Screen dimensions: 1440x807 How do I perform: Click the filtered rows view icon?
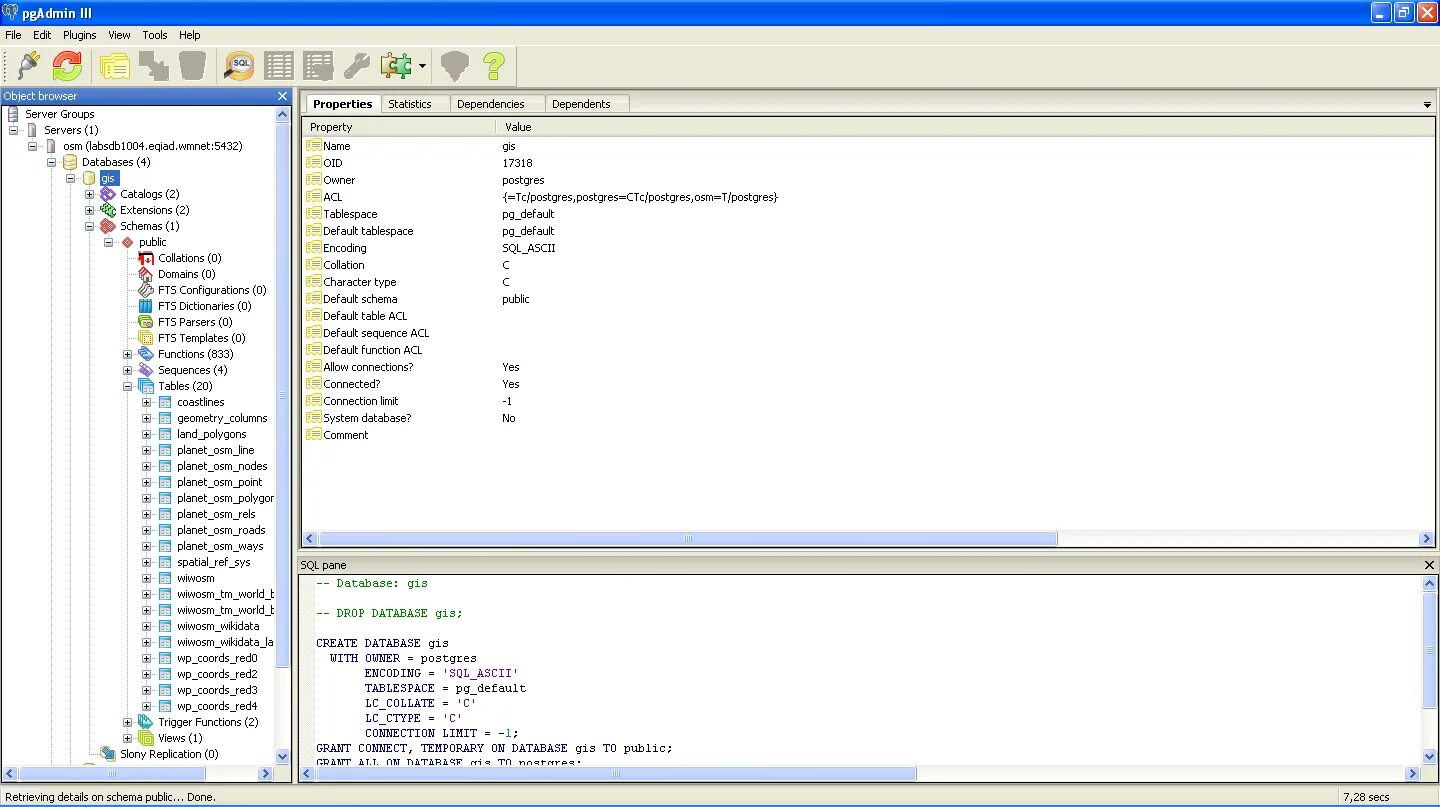[318, 67]
